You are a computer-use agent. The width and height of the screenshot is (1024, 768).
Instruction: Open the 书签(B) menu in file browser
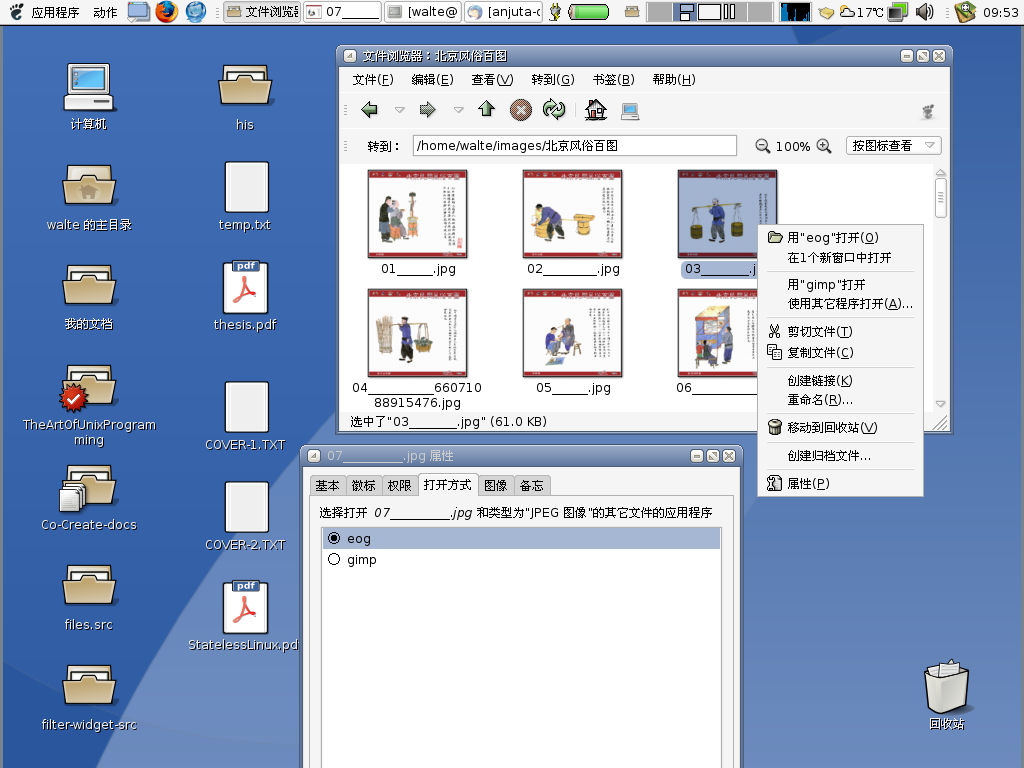click(613, 80)
